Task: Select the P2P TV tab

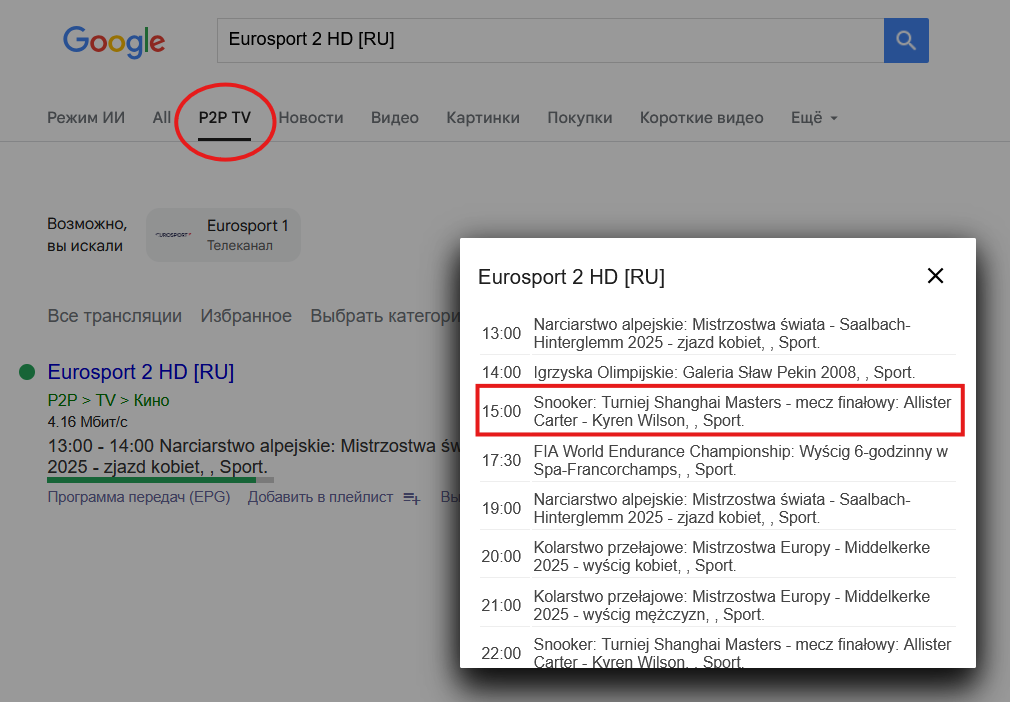Action: click(224, 118)
